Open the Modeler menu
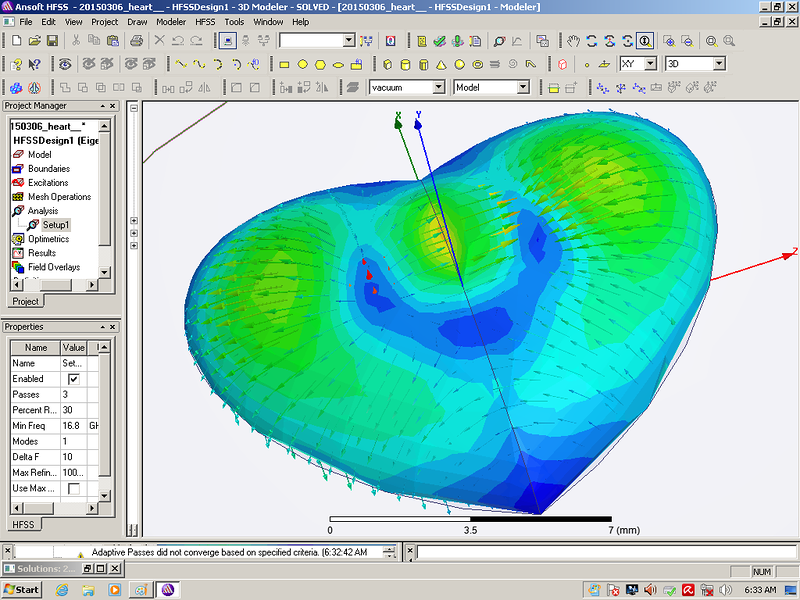This screenshot has height=600, width=800. pos(170,21)
